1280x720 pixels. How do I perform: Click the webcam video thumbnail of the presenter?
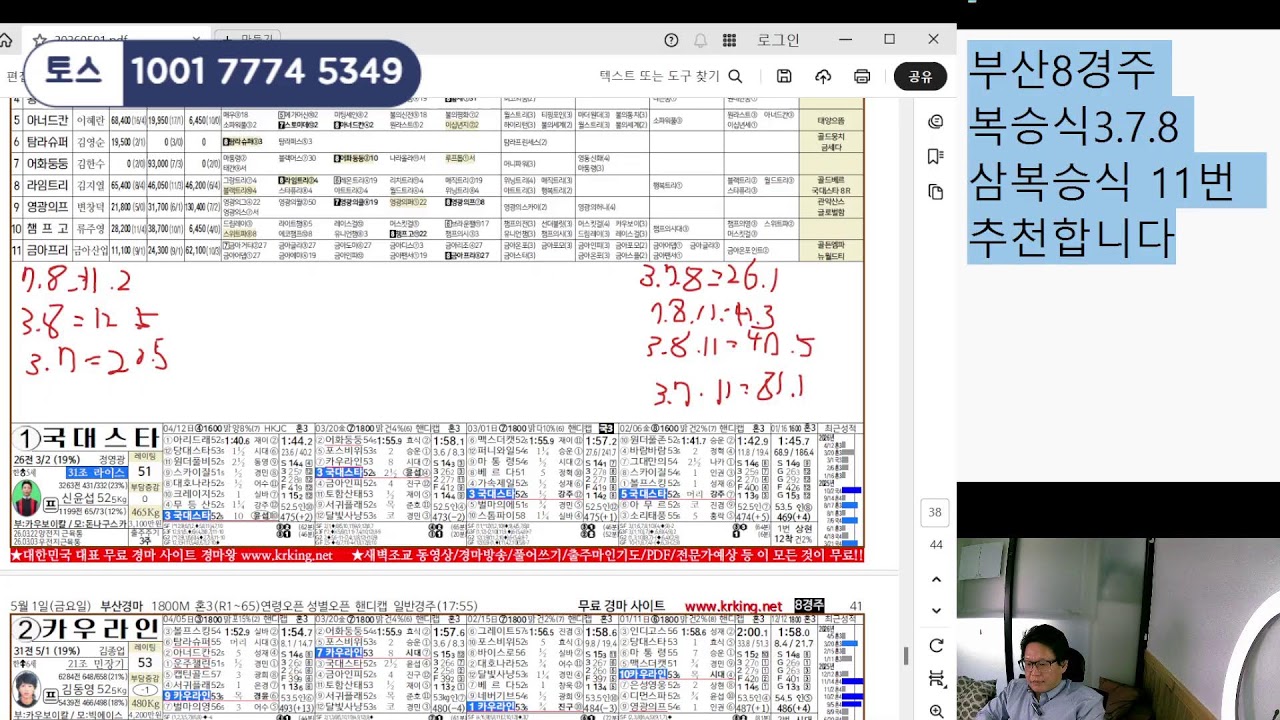pyautogui.click(x=1118, y=629)
